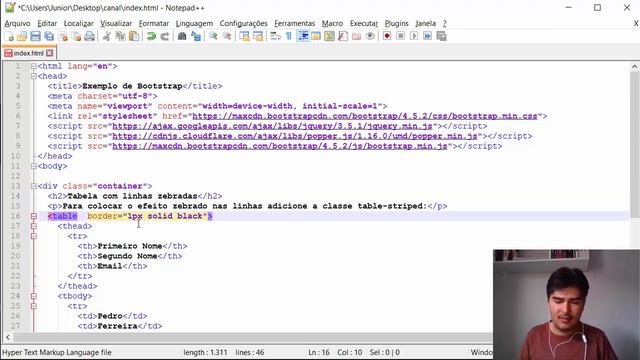The image size is (640, 360).
Task: Collapse the html fold marker on line 1
Action: coord(34,66)
